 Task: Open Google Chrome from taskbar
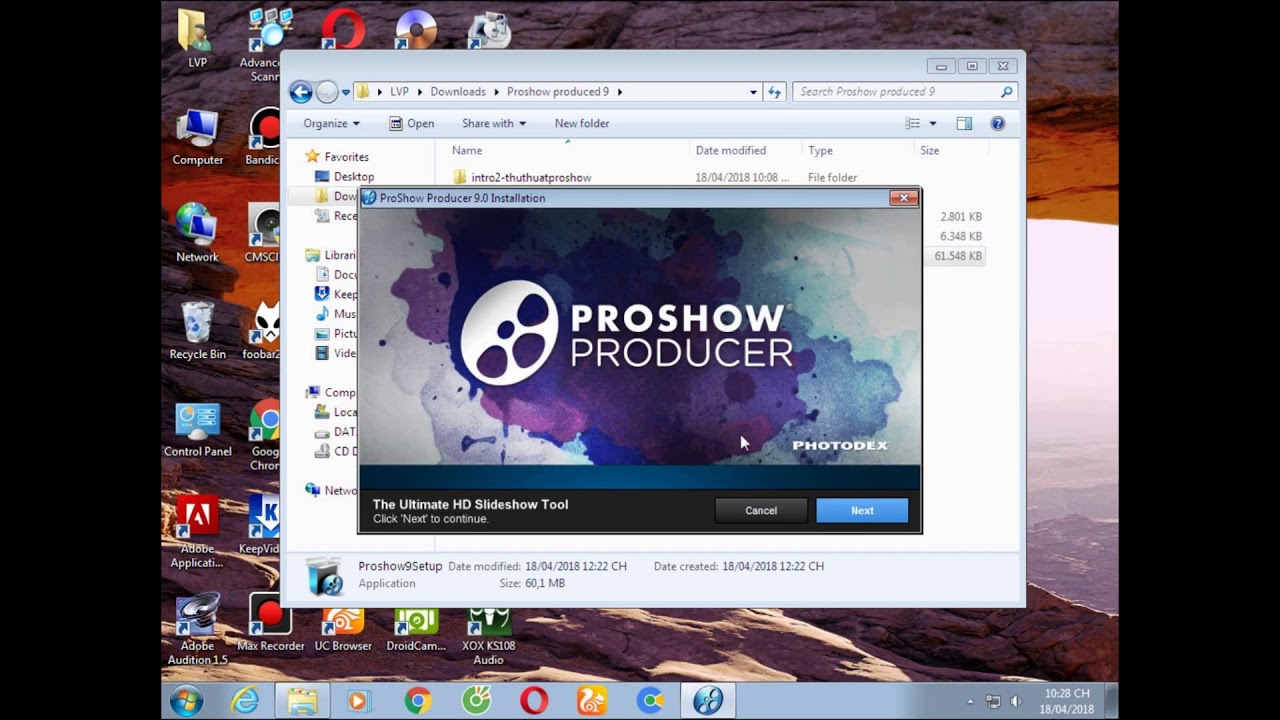point(417,701)
